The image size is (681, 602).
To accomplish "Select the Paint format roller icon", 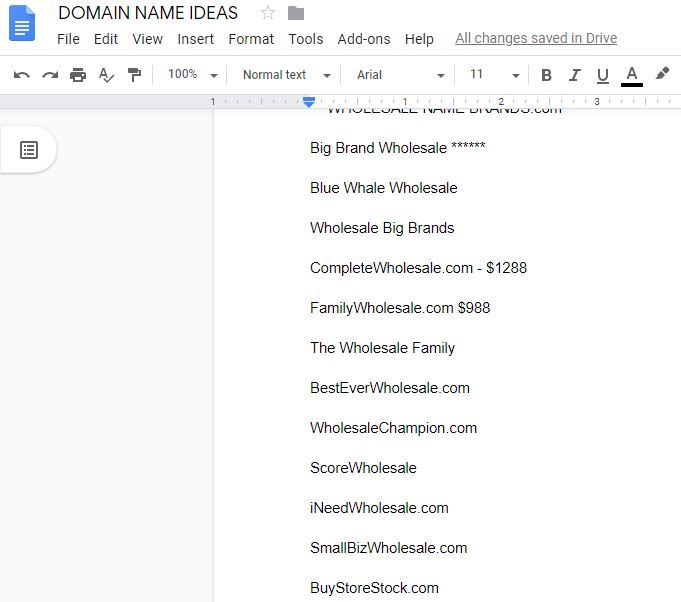I will [x=134, y=75].
